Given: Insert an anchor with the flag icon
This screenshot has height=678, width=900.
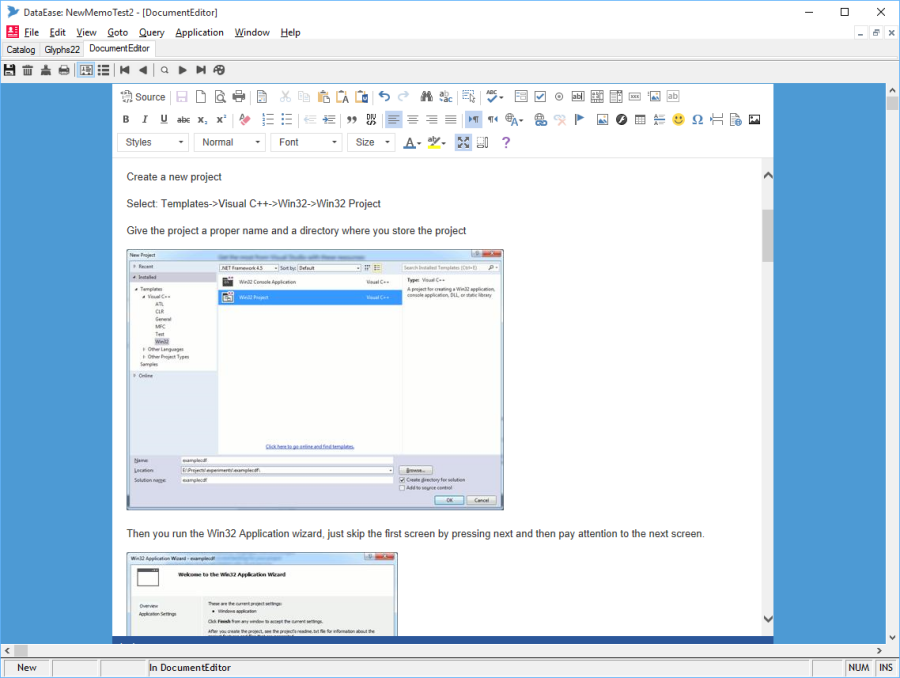Looking at the screenshot, I should 579,119.
